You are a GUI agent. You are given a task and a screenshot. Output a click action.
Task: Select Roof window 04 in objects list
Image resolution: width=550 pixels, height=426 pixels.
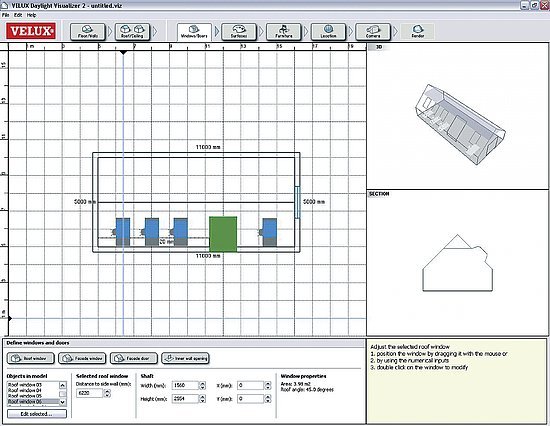pyautogui.click(x=25, y=390)
